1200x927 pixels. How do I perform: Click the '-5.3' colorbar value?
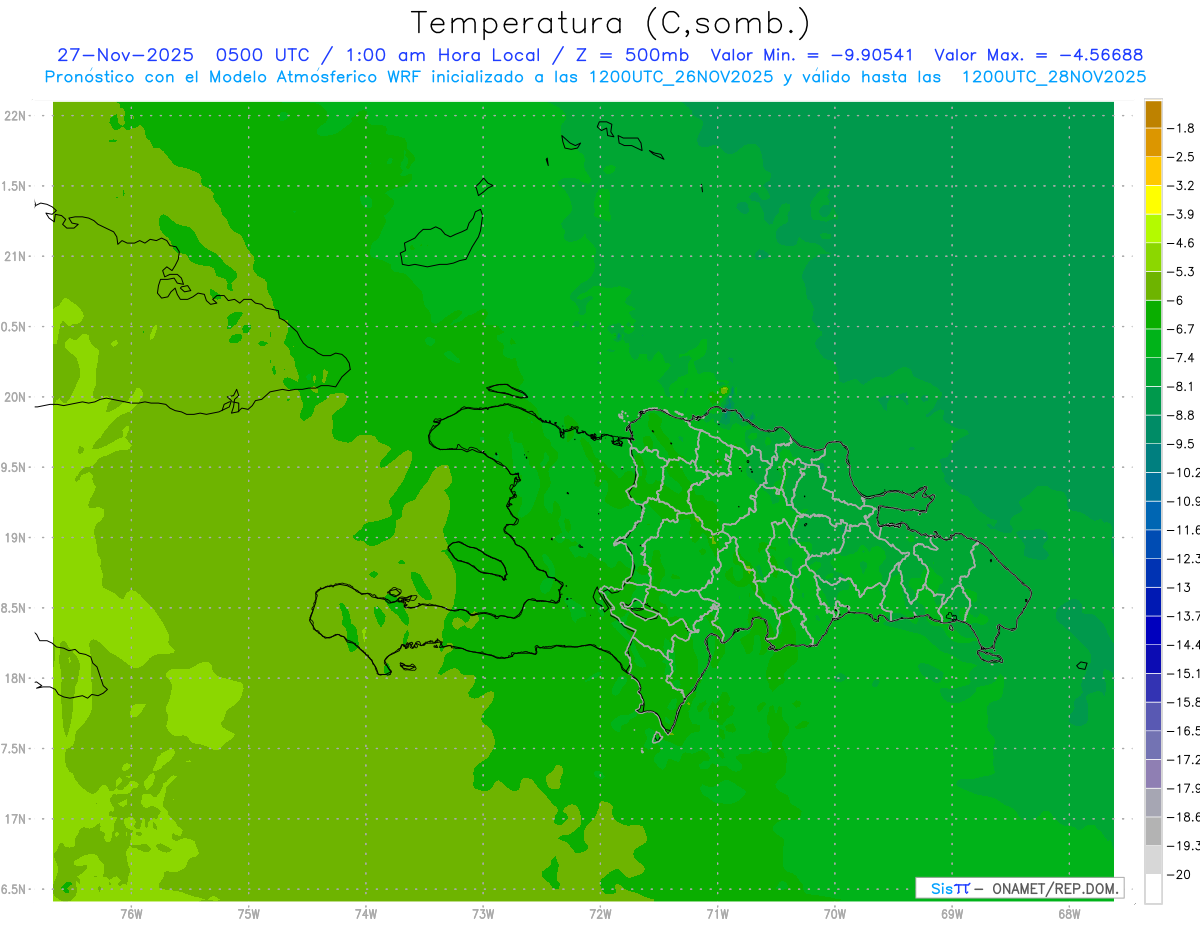click(1180, 272)
